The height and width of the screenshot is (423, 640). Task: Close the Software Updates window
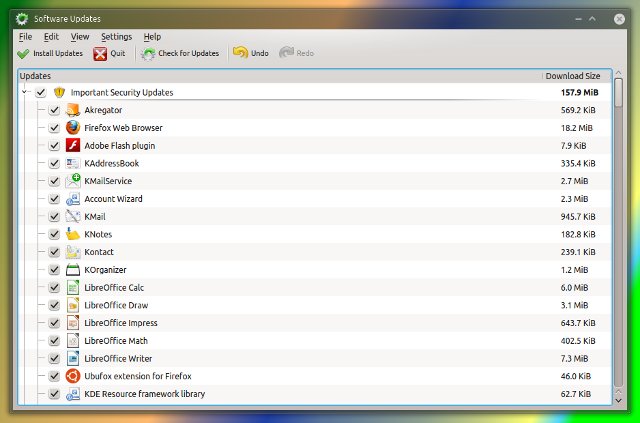(x=619, y=19)
